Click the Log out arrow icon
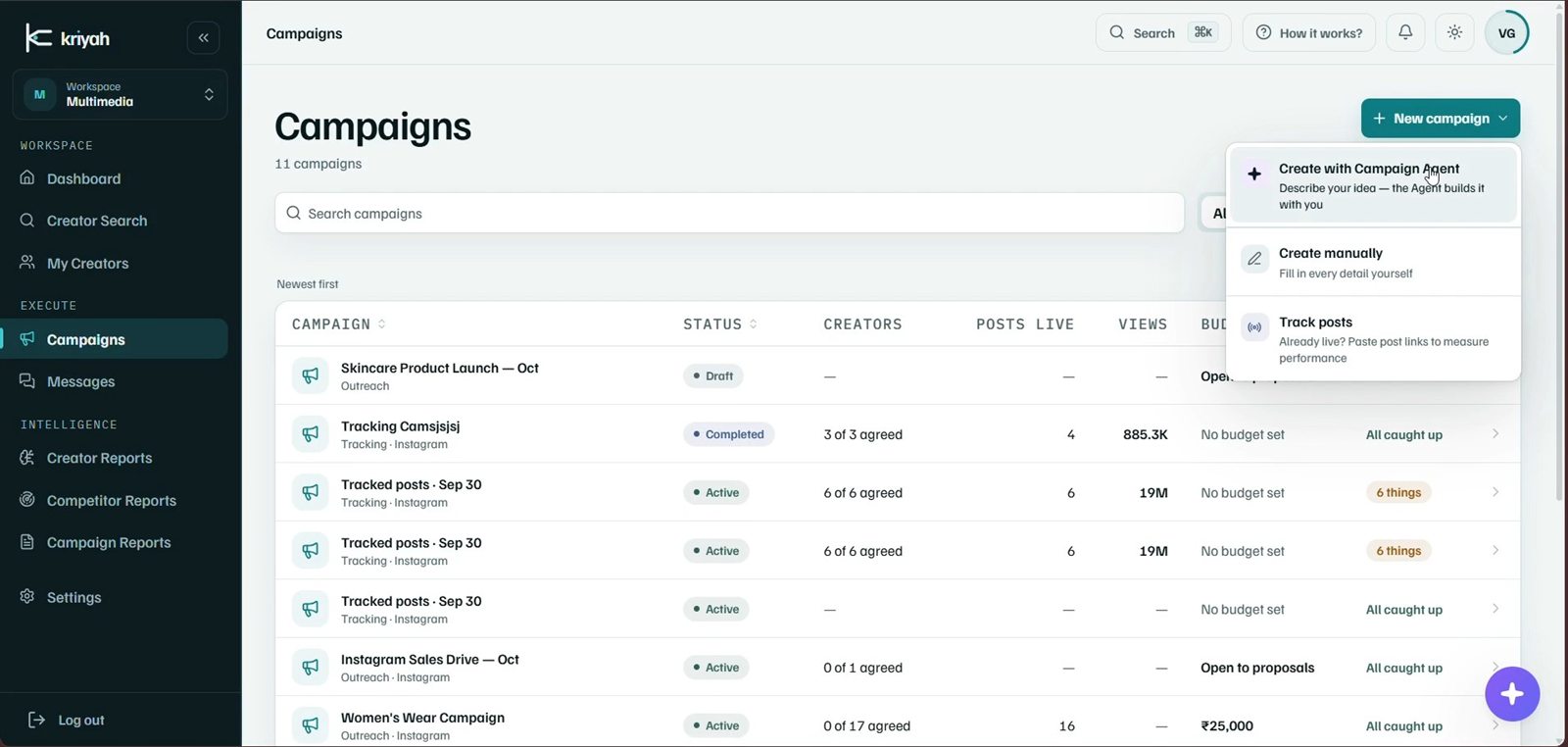 (x=36, y=720)
